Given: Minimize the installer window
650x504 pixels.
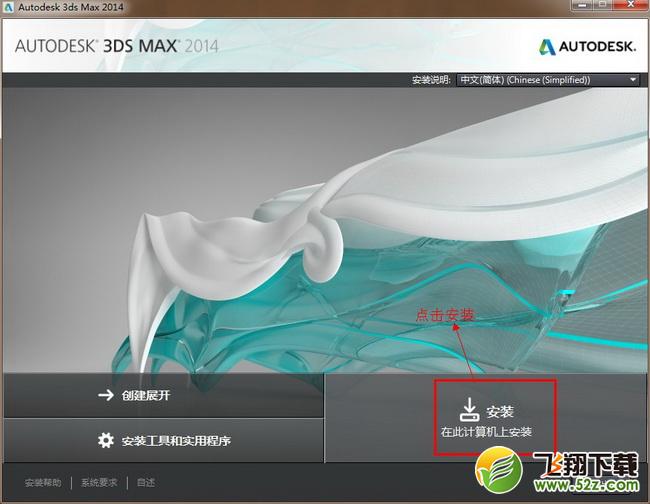Looking at the screenshot, I should click(582, 5).
